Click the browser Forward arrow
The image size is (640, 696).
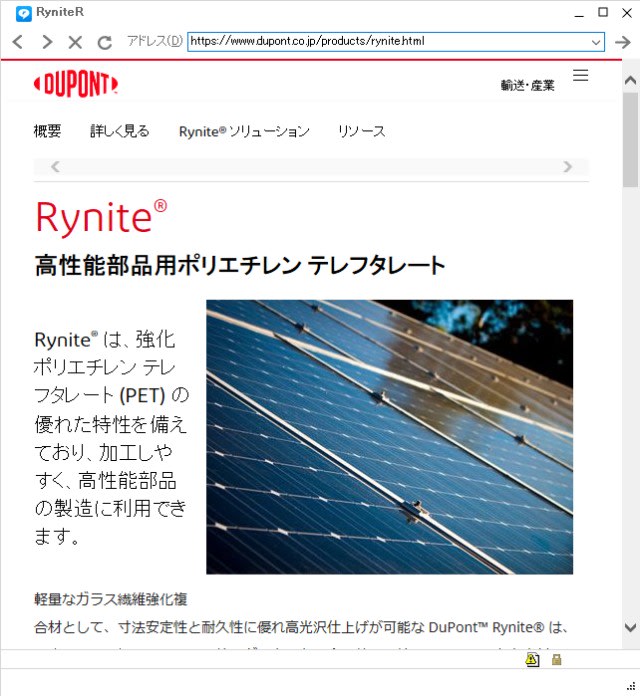coord(46,42)
